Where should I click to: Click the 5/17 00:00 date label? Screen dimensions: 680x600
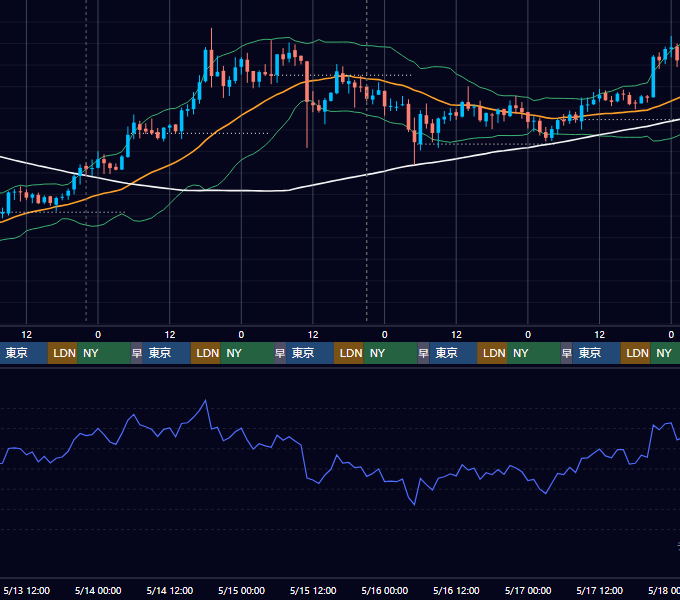(528, 590)
